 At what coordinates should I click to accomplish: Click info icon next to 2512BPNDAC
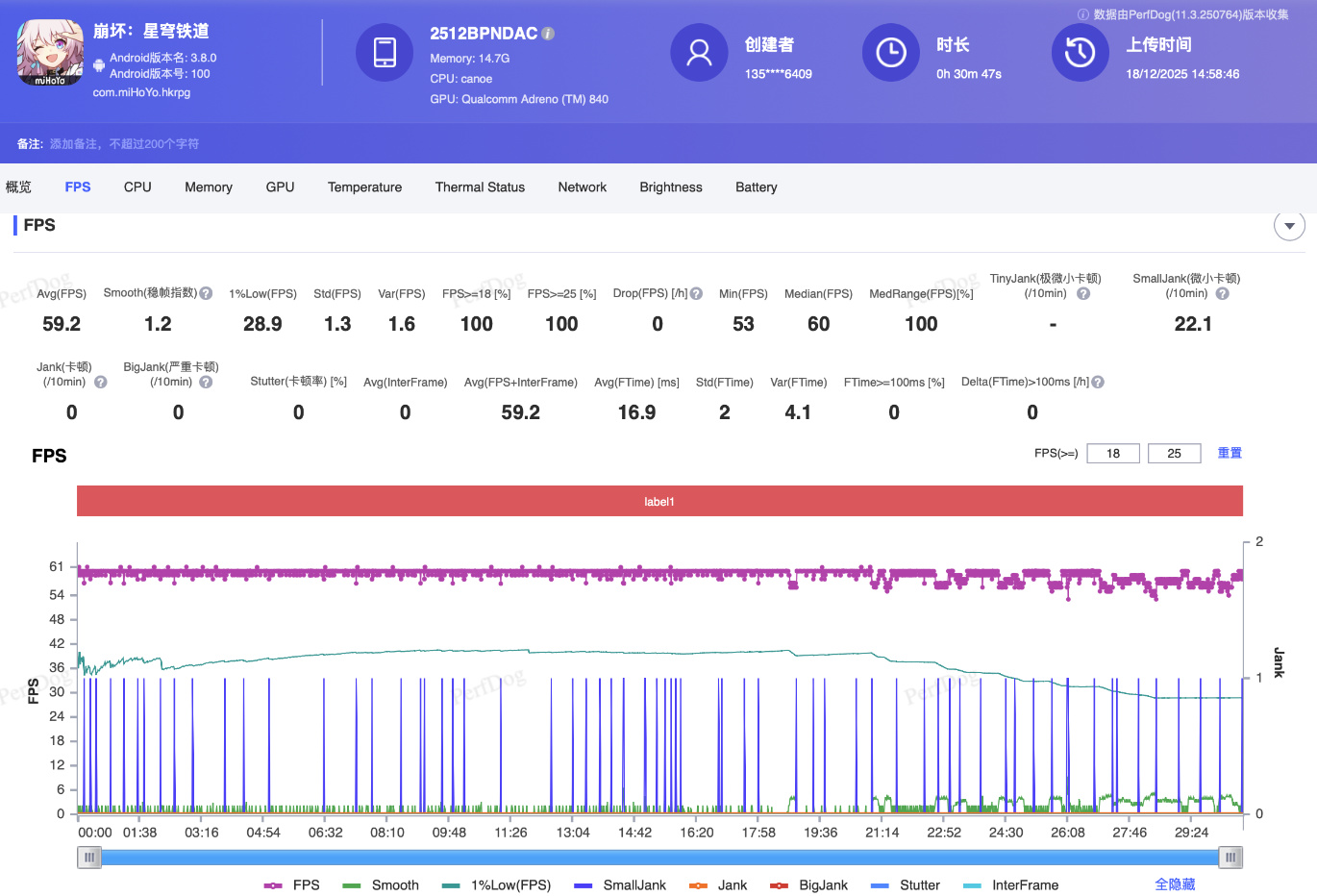(x=548, y=34)
